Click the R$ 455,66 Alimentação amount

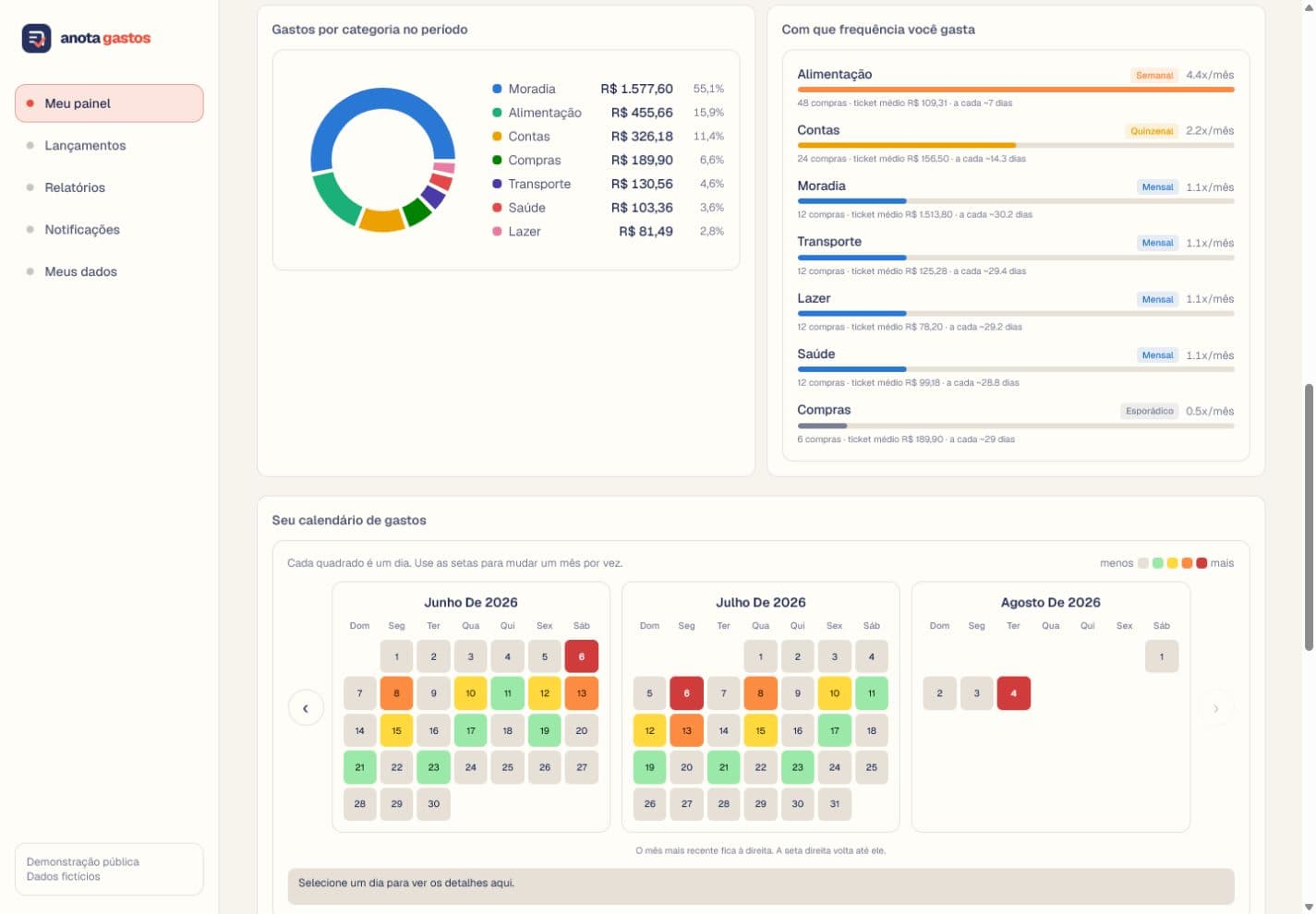(642, 113)
